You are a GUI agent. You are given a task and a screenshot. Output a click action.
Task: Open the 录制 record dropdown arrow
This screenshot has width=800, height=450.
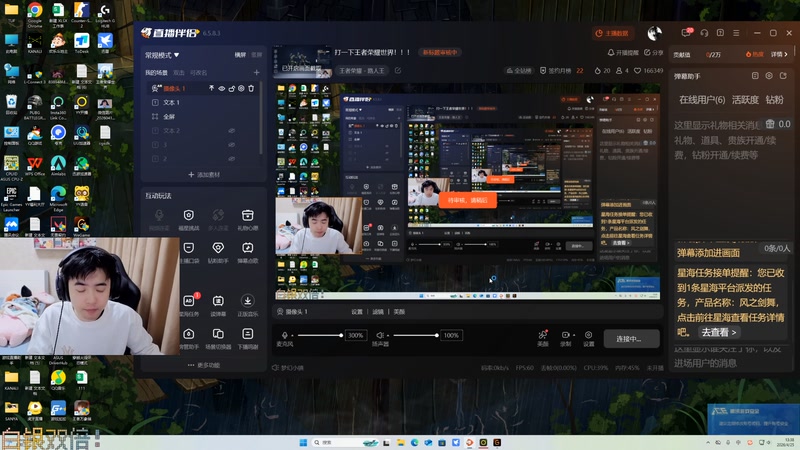[573, 335]
